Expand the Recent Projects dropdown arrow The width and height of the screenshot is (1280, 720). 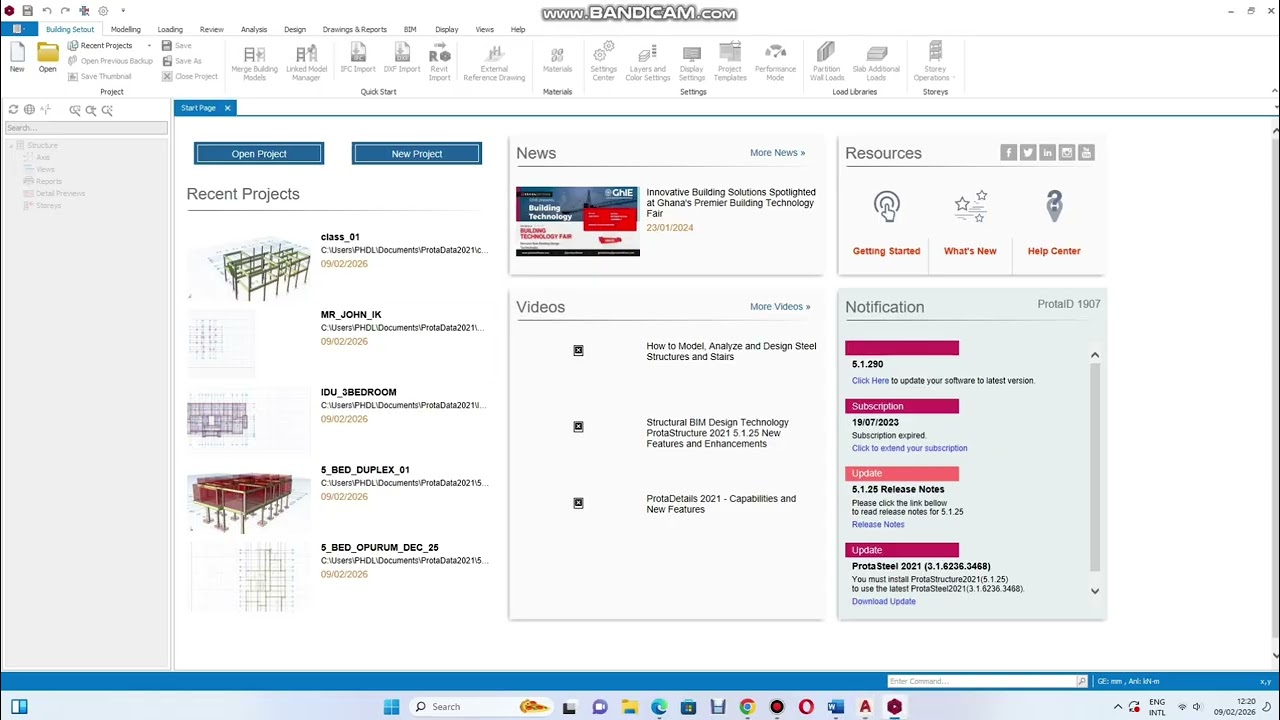[x=149, y=46]
